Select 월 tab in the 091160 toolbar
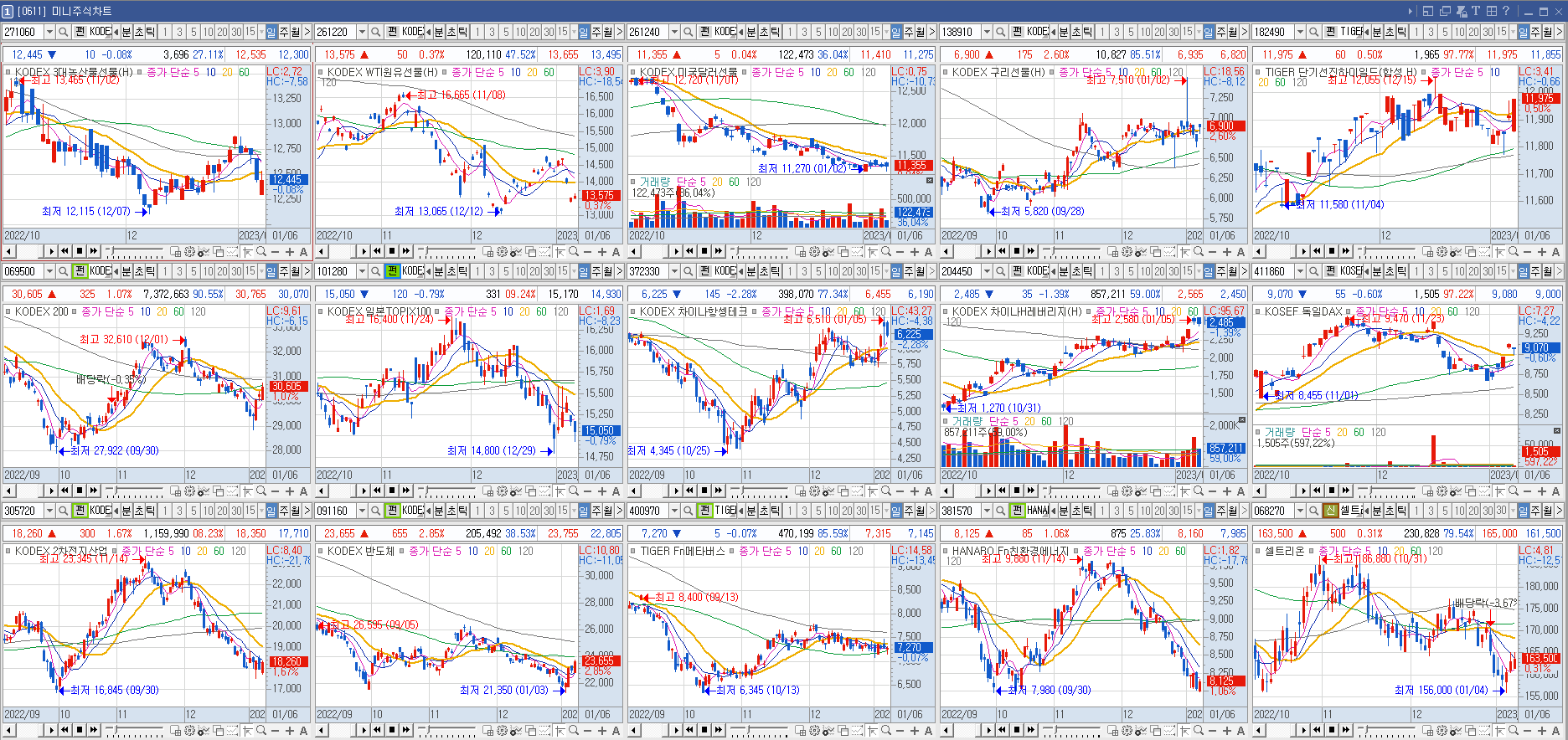This screenshot has height=740, width=1568. click(x=608, y=510)
